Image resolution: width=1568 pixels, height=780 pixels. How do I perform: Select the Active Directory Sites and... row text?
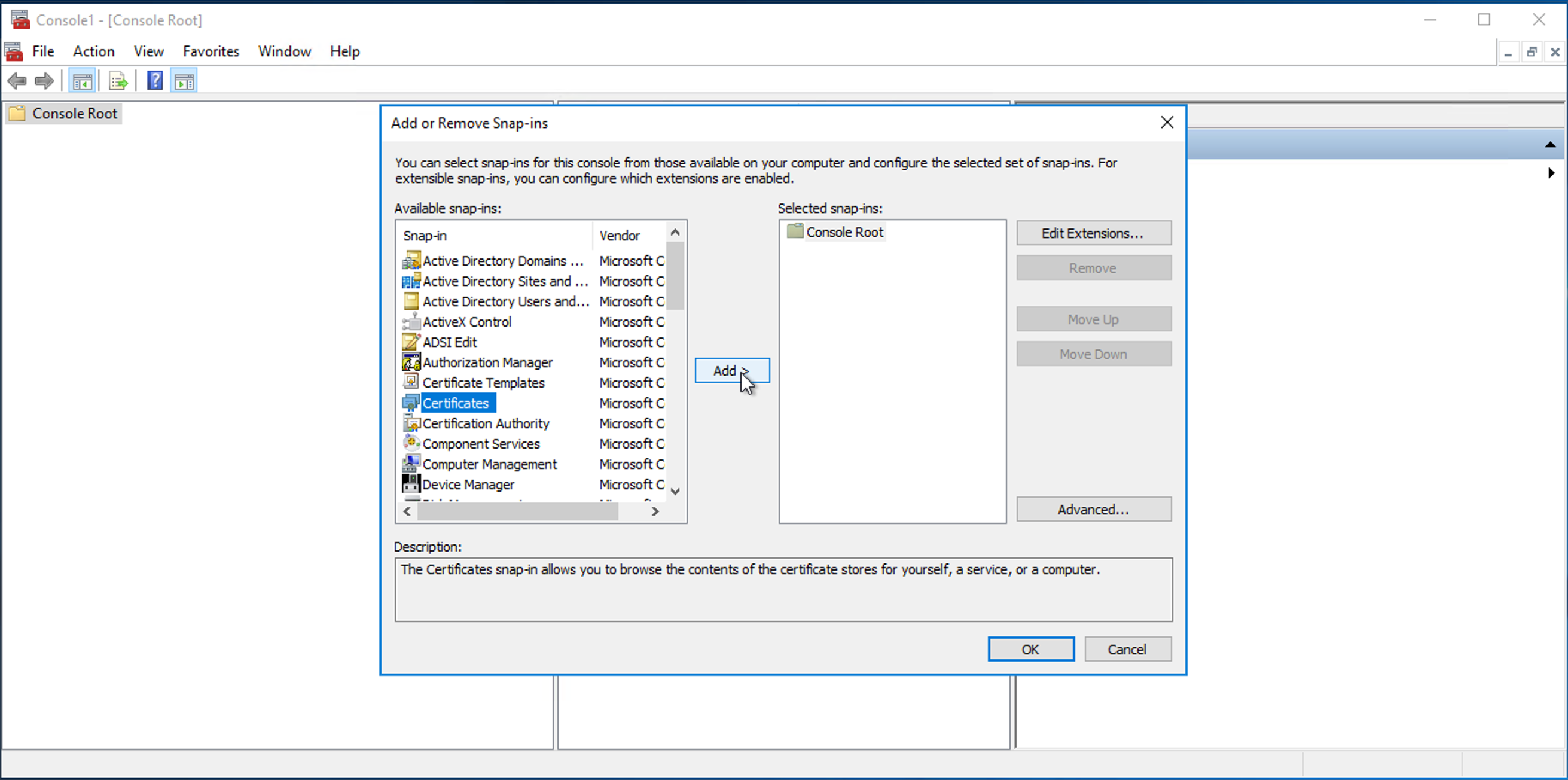pyautogui.click(x=506, y=281)
